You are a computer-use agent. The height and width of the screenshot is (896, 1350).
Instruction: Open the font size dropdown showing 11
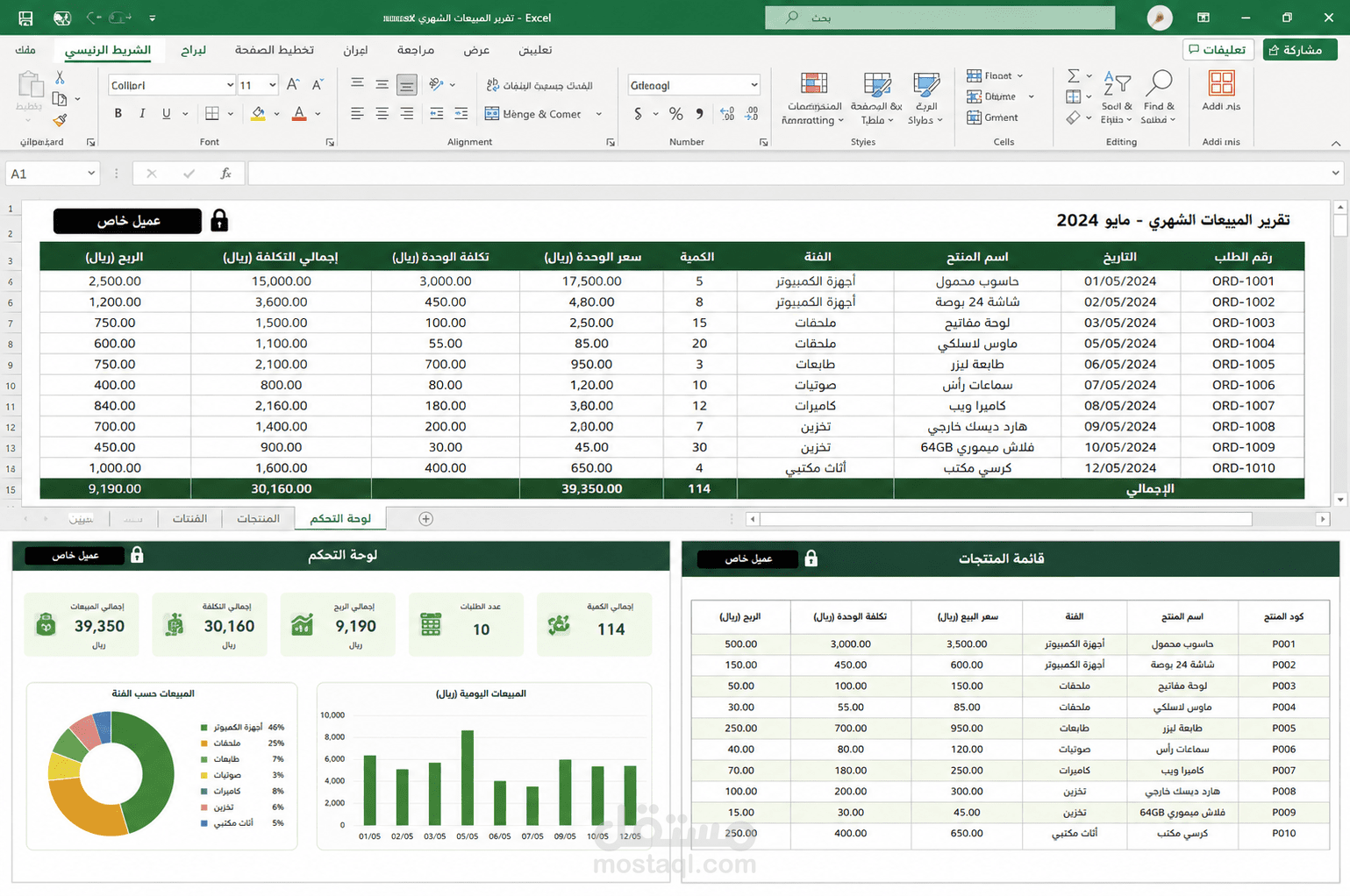coord(273,85)
